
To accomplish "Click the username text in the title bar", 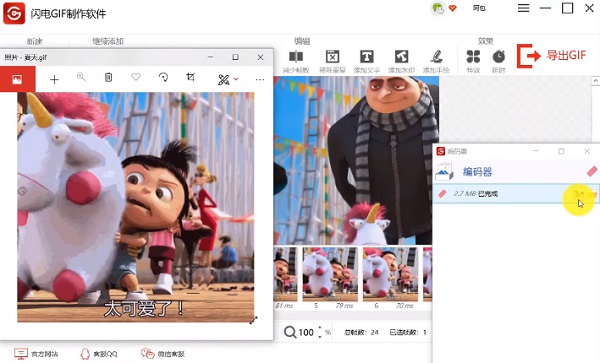I will point(479,8).
